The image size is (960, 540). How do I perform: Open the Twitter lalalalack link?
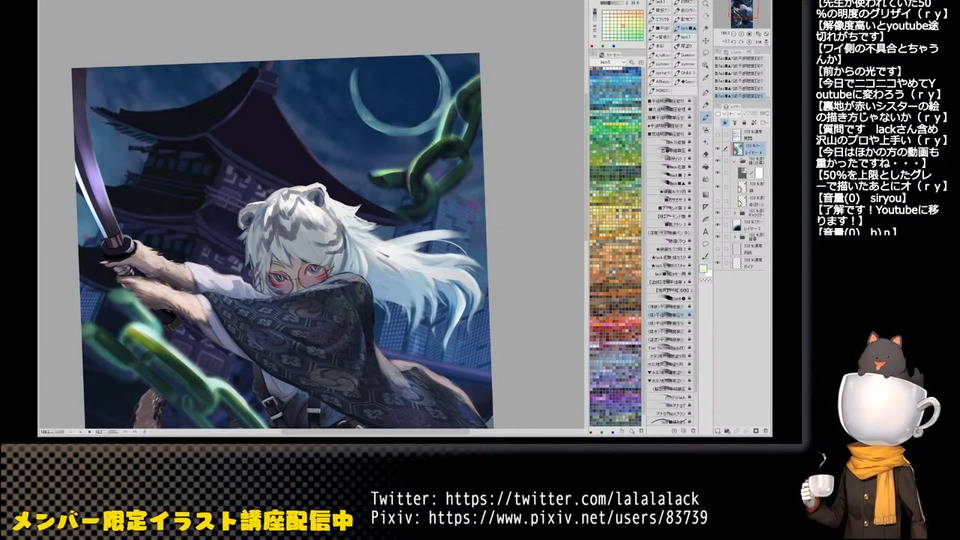pyautogui.click(x=572, y=498)
